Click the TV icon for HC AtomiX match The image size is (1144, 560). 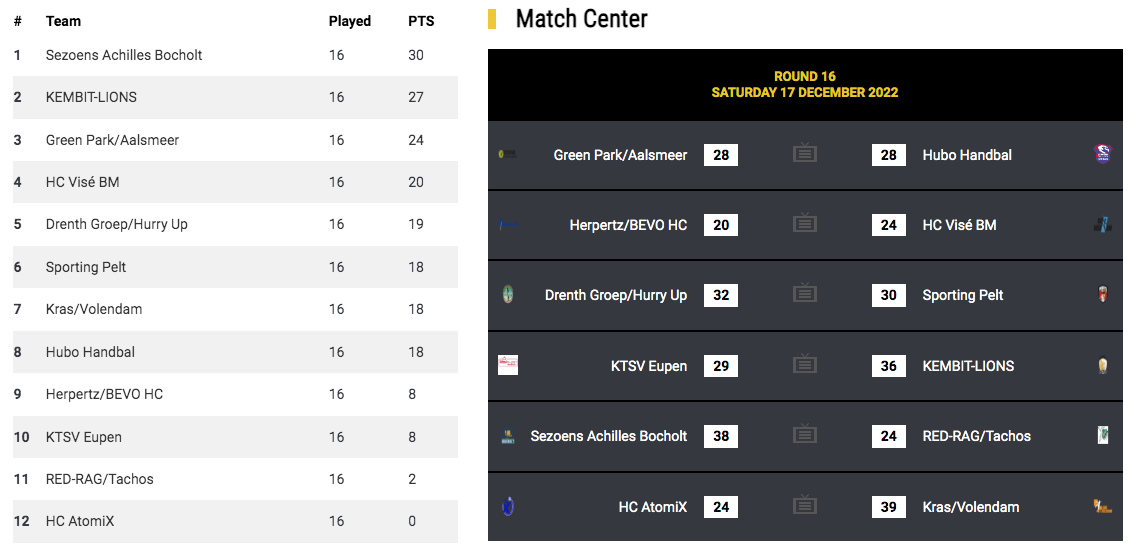pyautogui.click(x=804, y=505)
